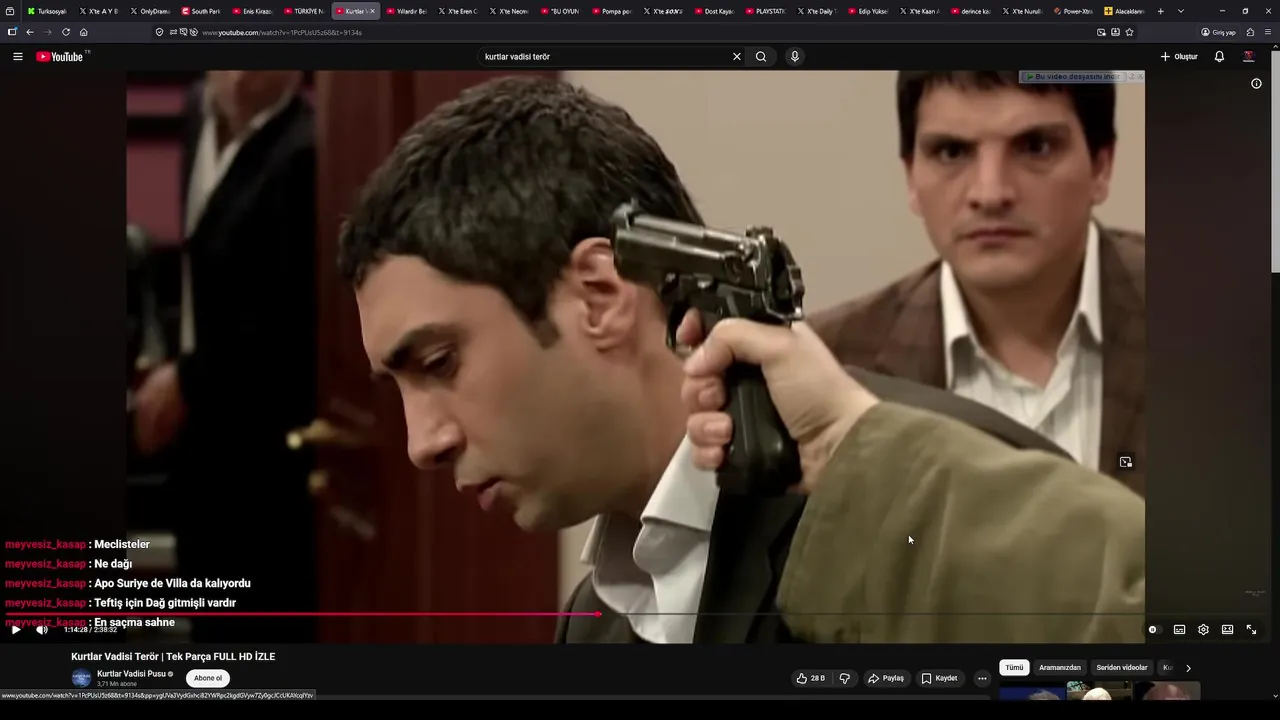This screenshot has width=1280, height=720.
Task: Switch to Turksosyal browser tab
Action: pyautogui.click(x=46, y=11)
